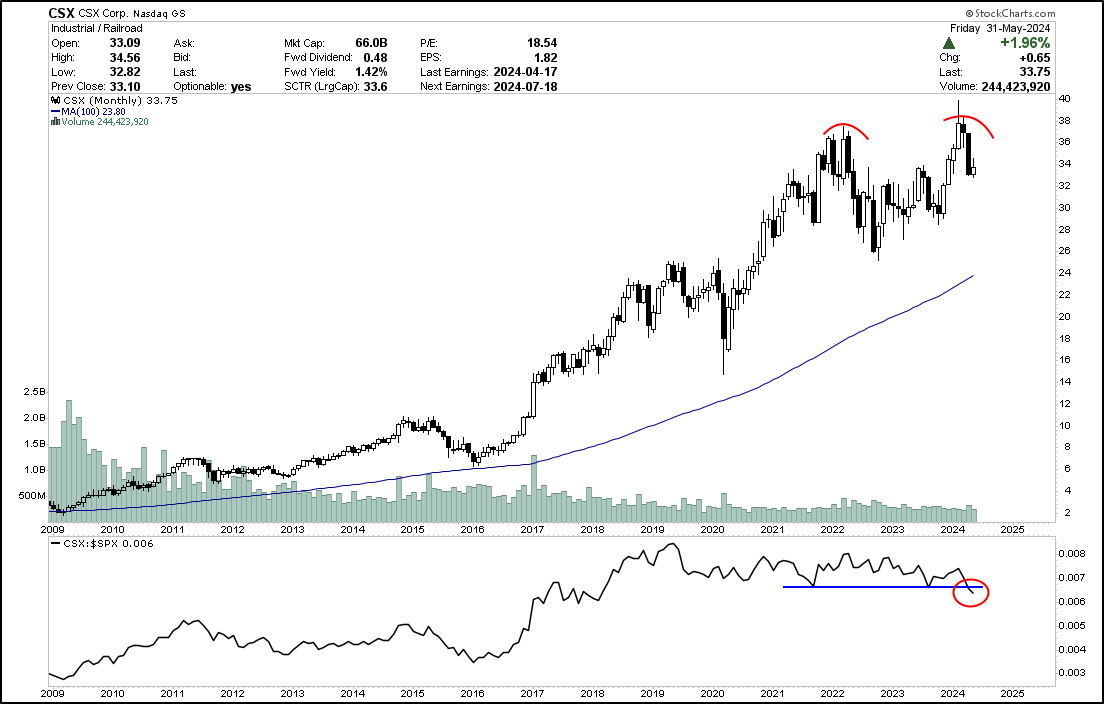Click the Fwd Dividend value 0.48
This screenshot has width=1104, height=704.
[375, 58]
